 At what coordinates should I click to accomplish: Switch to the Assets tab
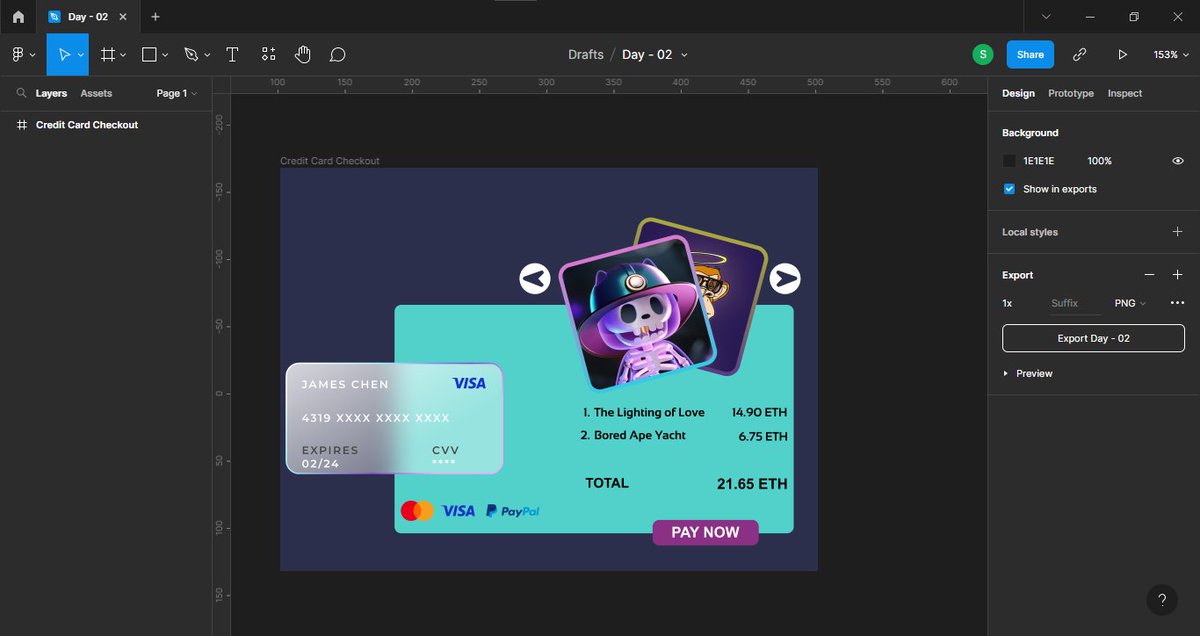pos(96,93)
